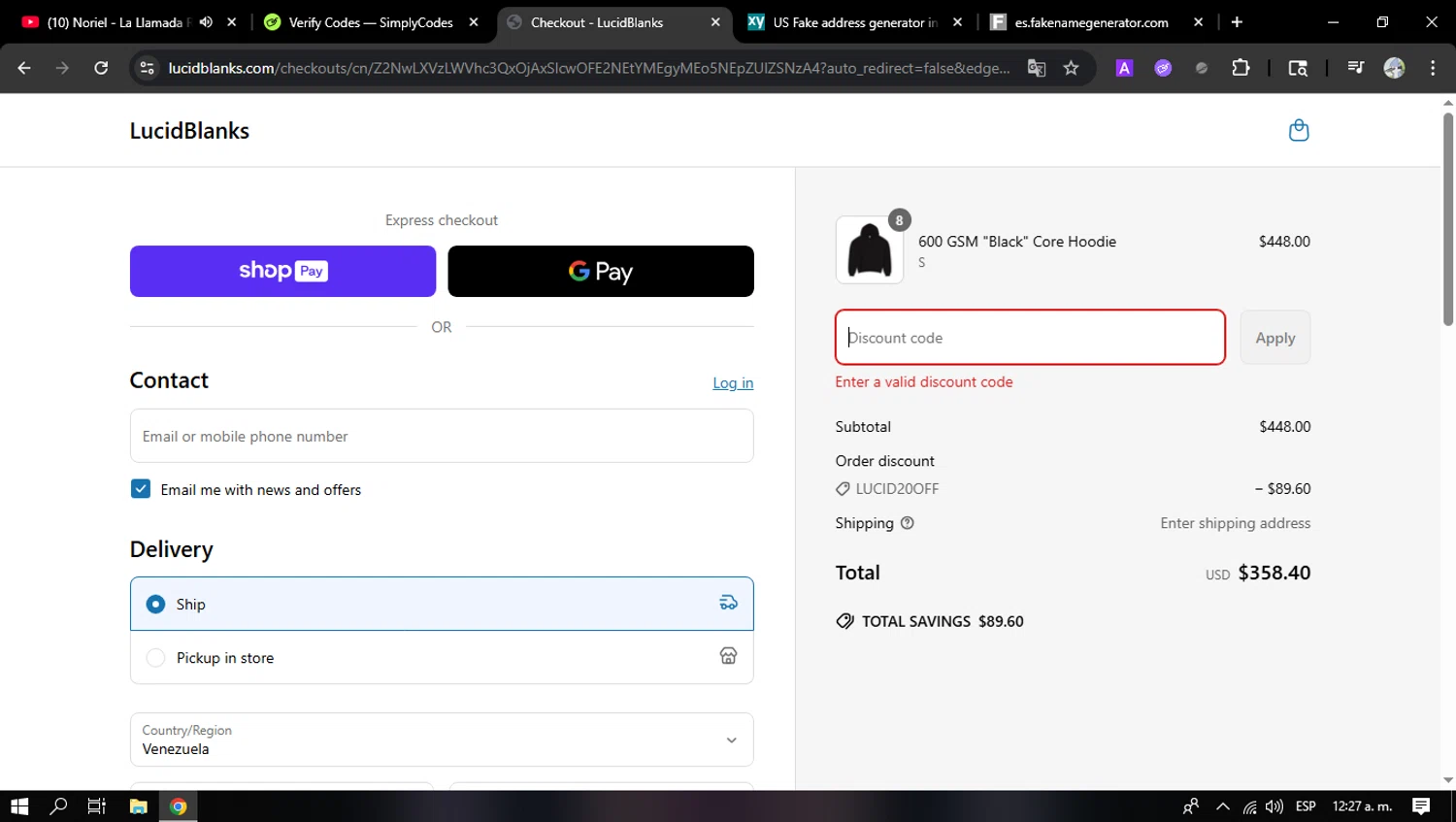Viewport: 1456px width, 822px height.
Task: Mute the YouTube tab audio icon
Action: coord(206,21)
